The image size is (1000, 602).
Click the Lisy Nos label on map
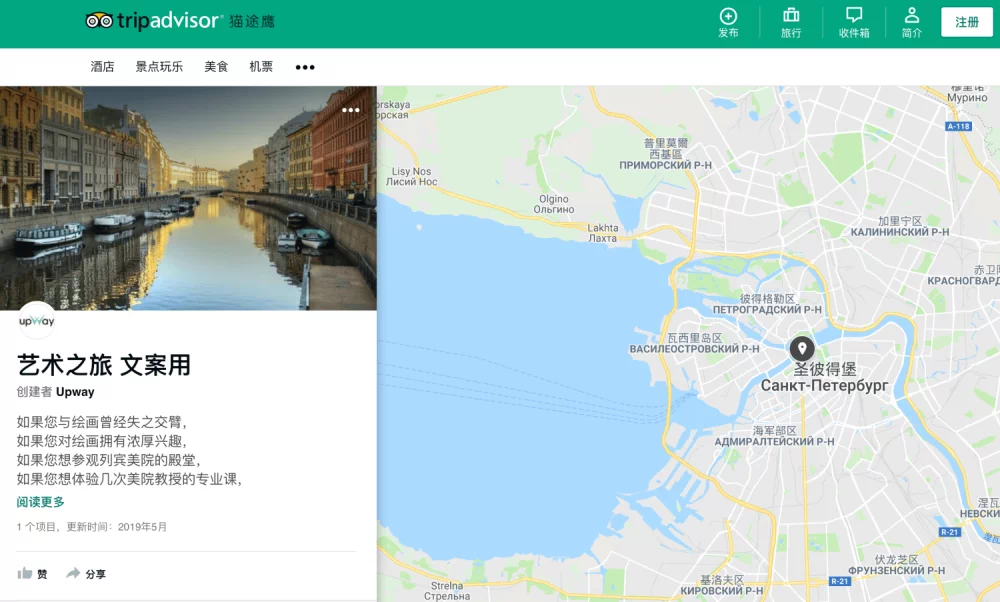coord(411,176)
